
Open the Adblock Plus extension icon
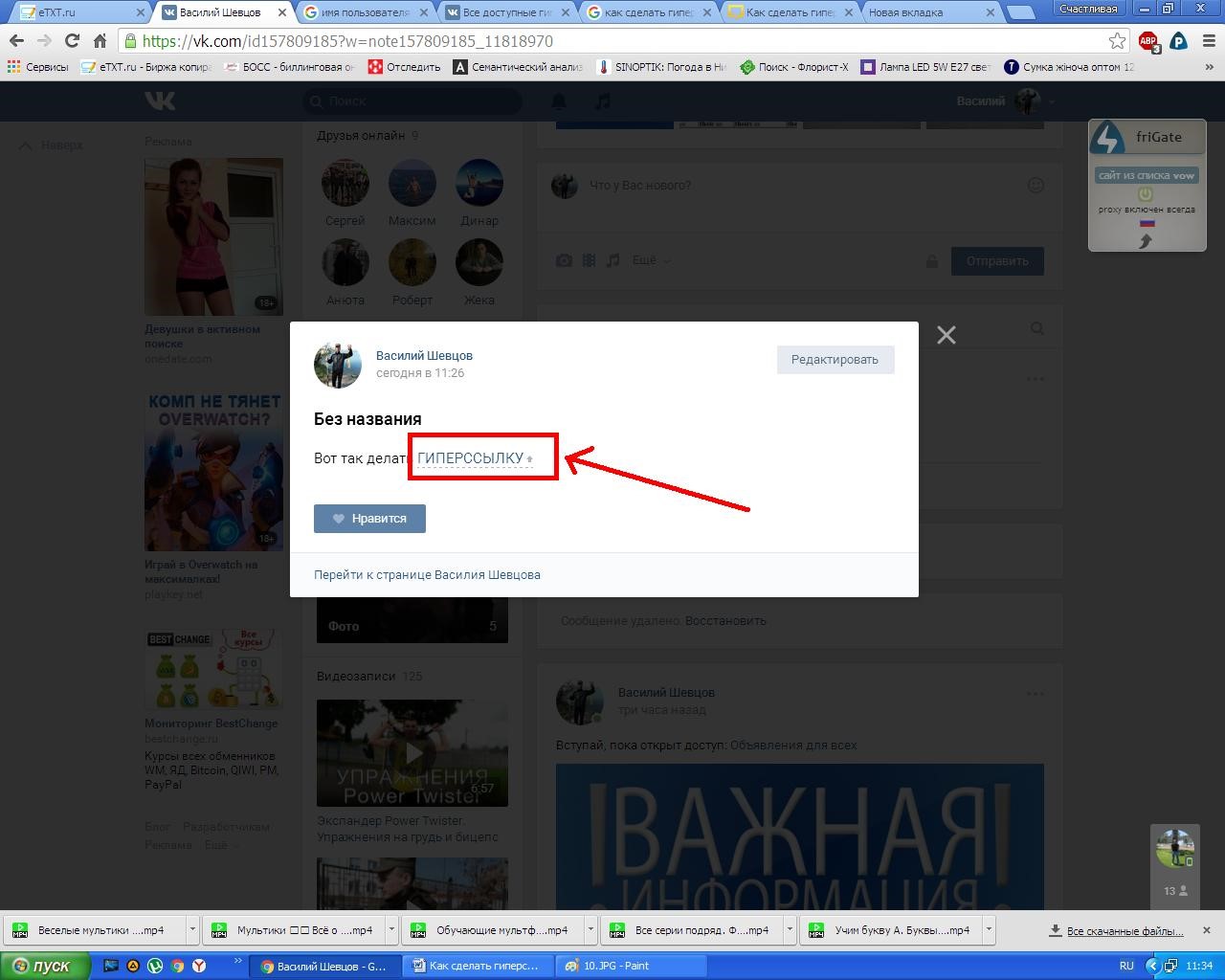[1147, 41]
